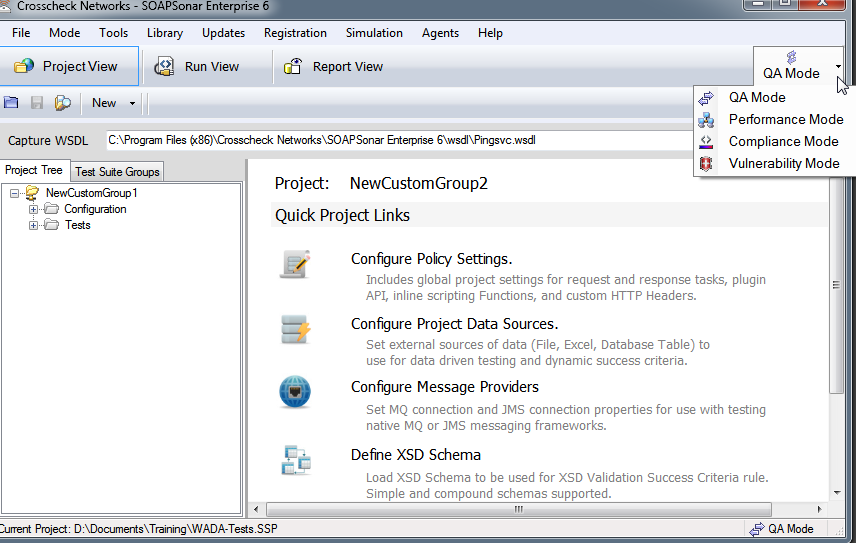Click the Compliance Mode icon
The image size is (856, 543).
coord(706,141)
